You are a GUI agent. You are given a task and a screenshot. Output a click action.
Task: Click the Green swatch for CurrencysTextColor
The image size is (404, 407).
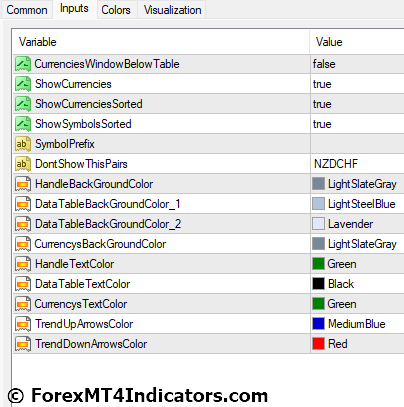[x=318, y=304]
